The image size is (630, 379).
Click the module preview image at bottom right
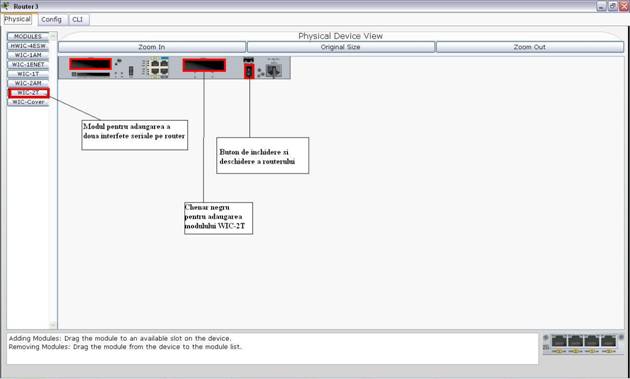583,344
